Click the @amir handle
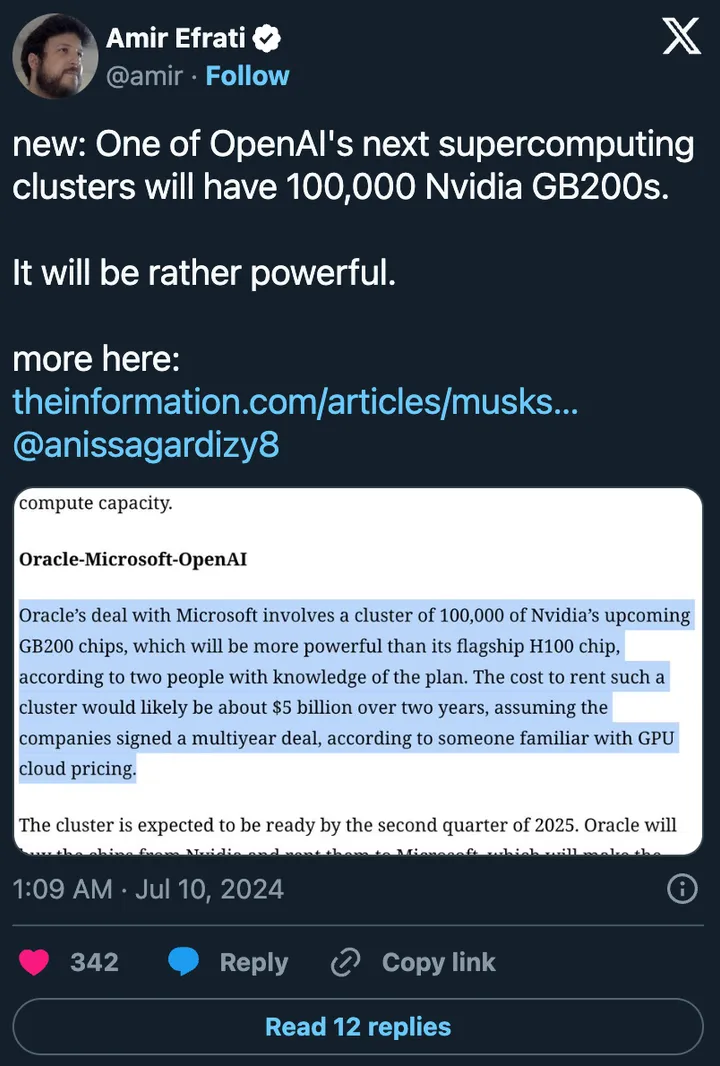 tap(140, 76)
